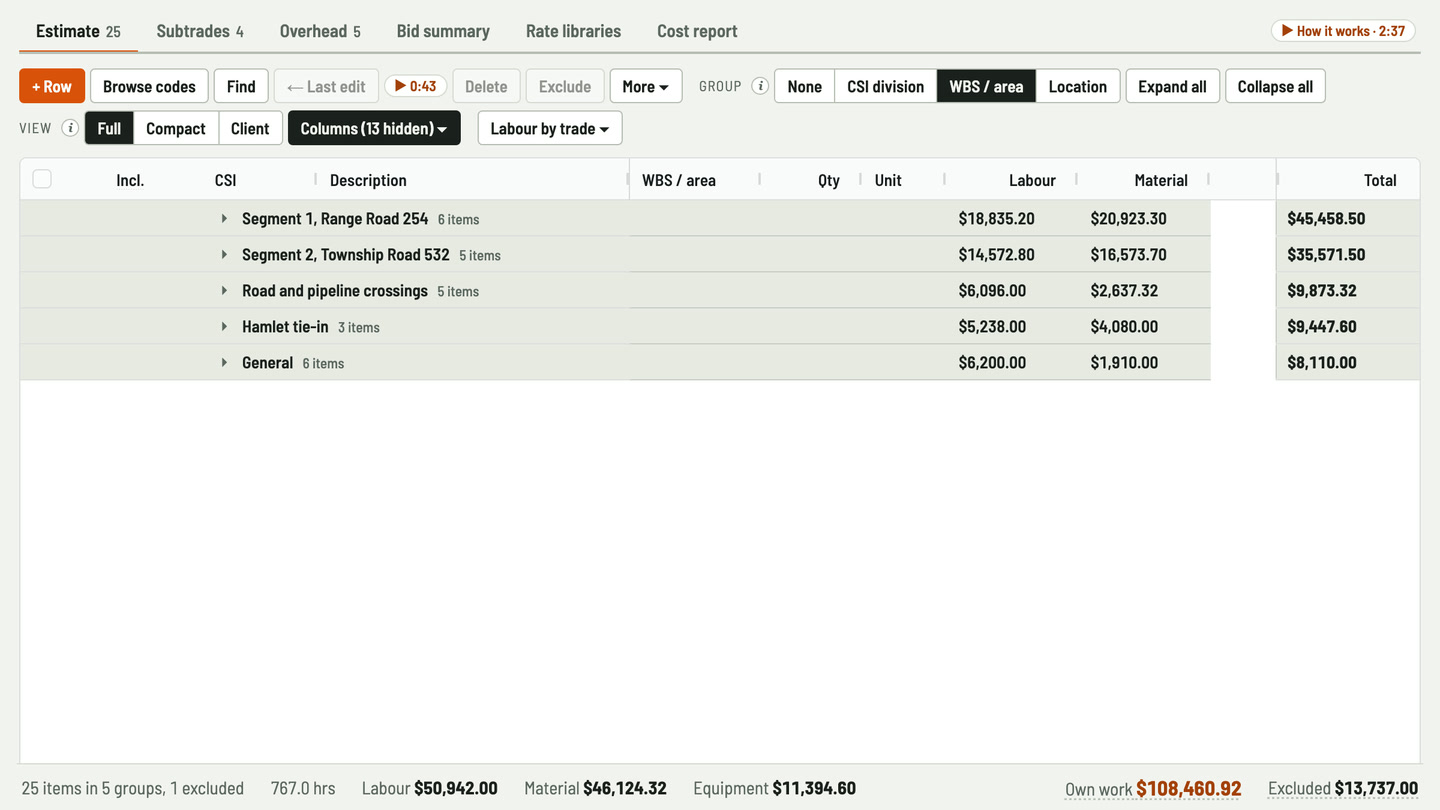Click Equipment $11,394.60 in footer
Screen dimensions: 1440x810
tap(774, 788)
